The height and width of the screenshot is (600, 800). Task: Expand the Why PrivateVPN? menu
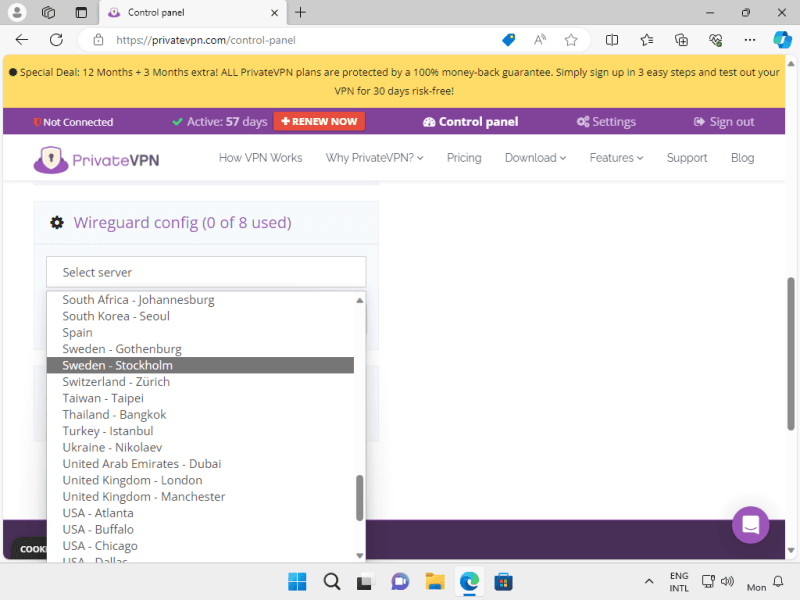point(374,158)
